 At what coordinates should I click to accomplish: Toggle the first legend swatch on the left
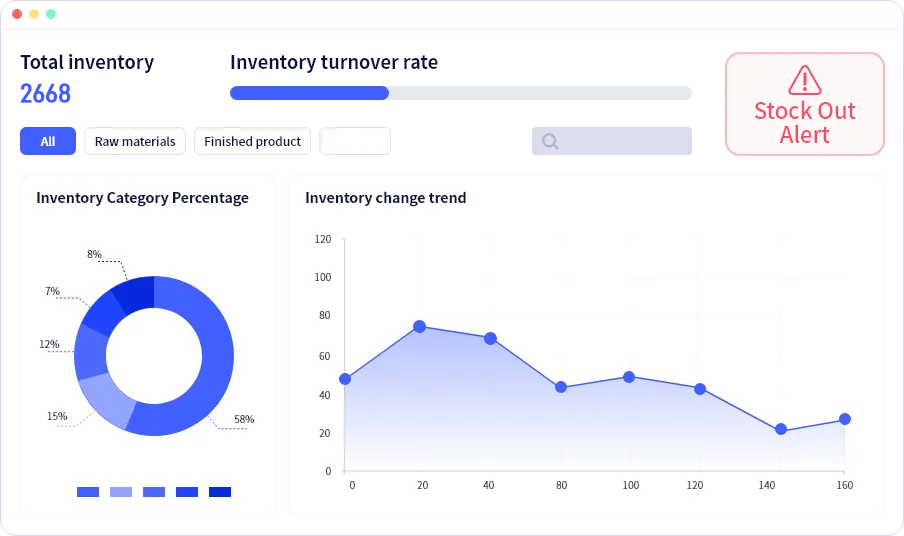[x=88, y=492]
